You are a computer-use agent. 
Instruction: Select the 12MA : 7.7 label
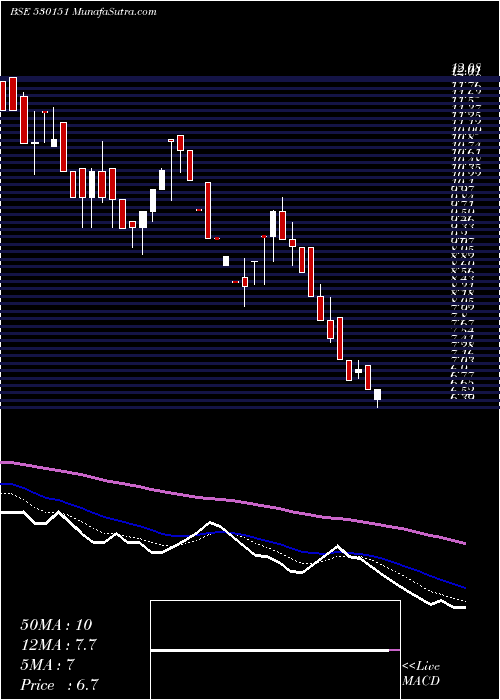click(59, 645)
